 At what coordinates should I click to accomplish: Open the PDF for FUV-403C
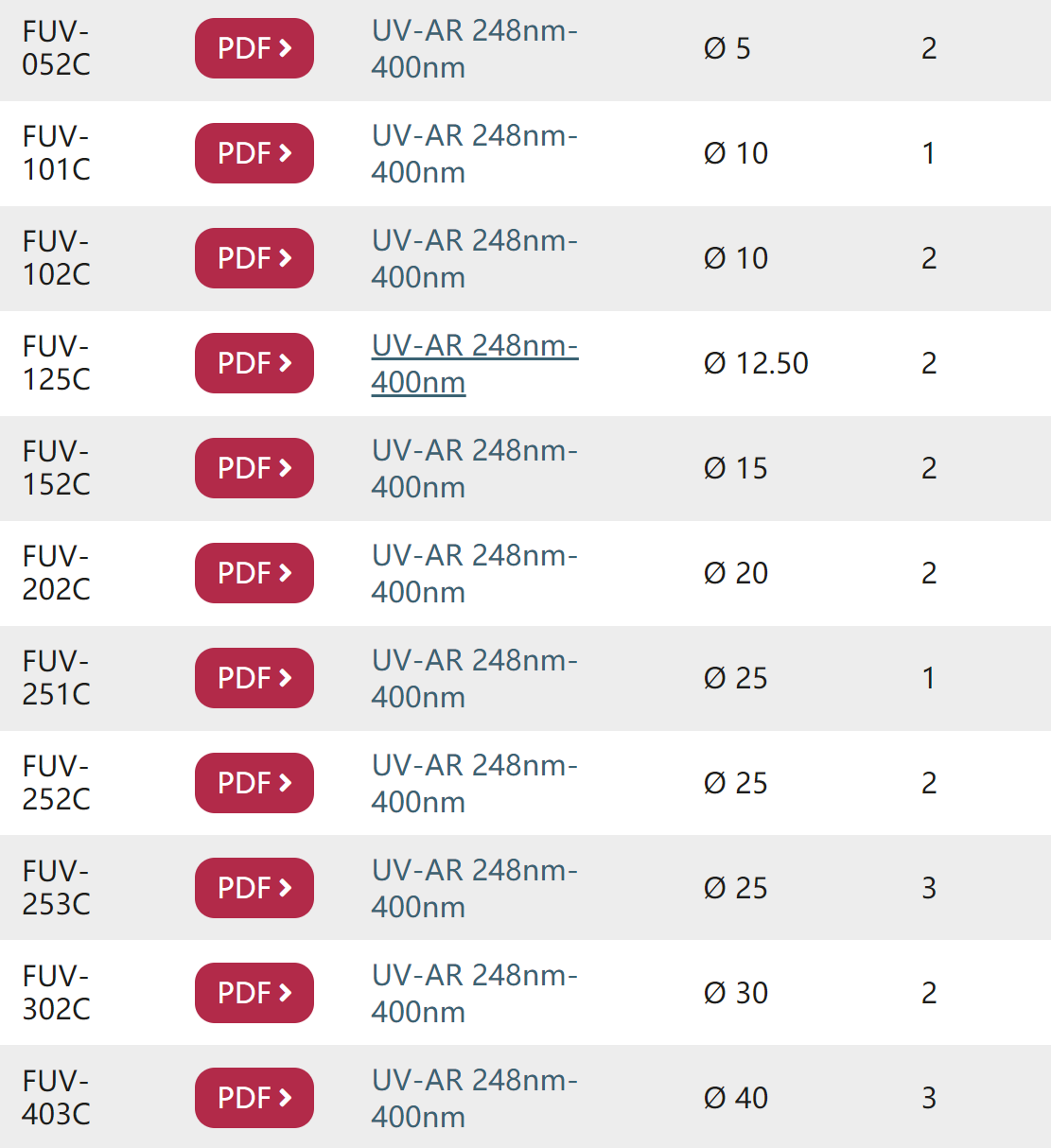click(x=254, y=1098)
